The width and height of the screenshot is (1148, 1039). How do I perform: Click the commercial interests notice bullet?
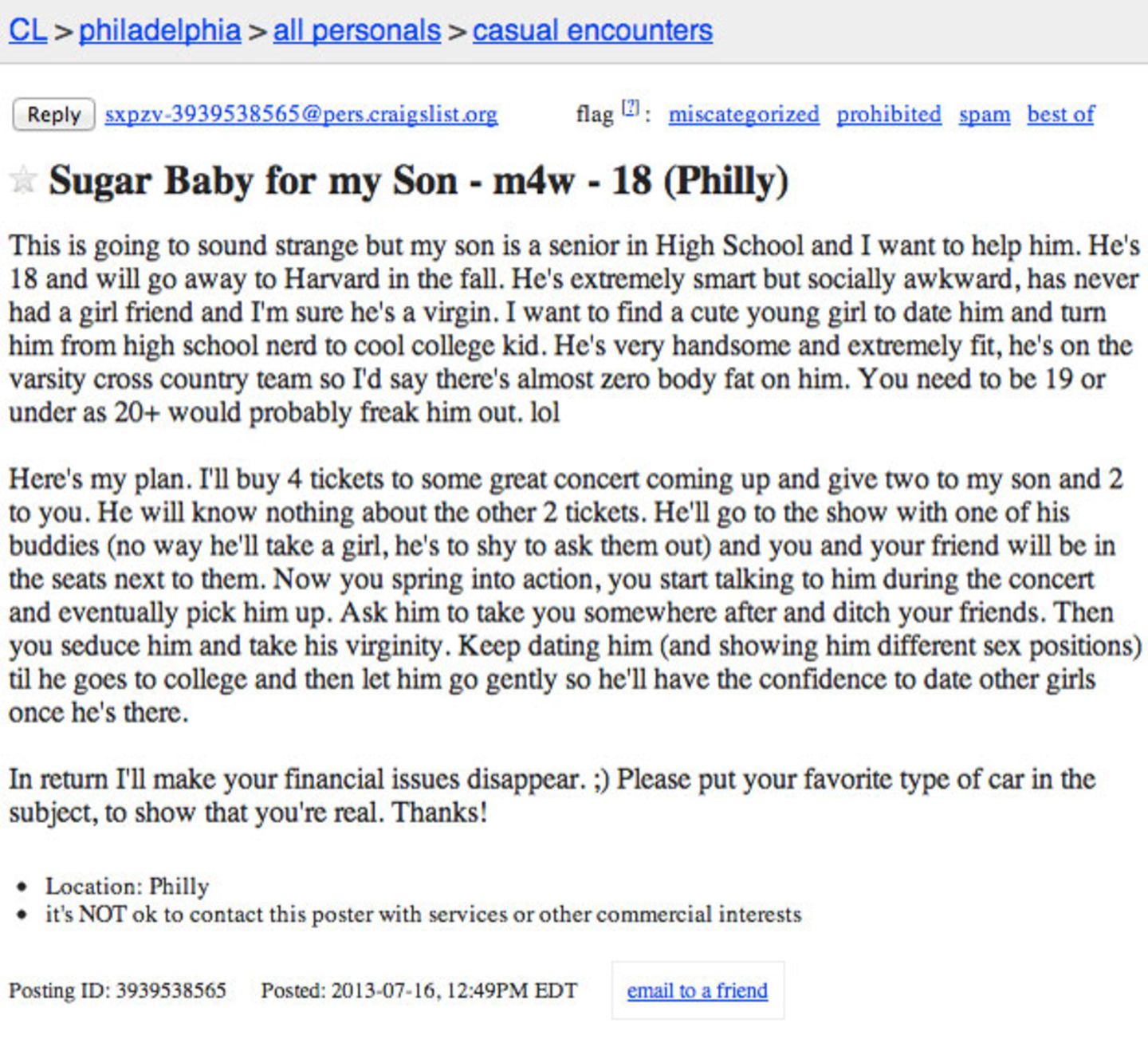tap(423, 914)
